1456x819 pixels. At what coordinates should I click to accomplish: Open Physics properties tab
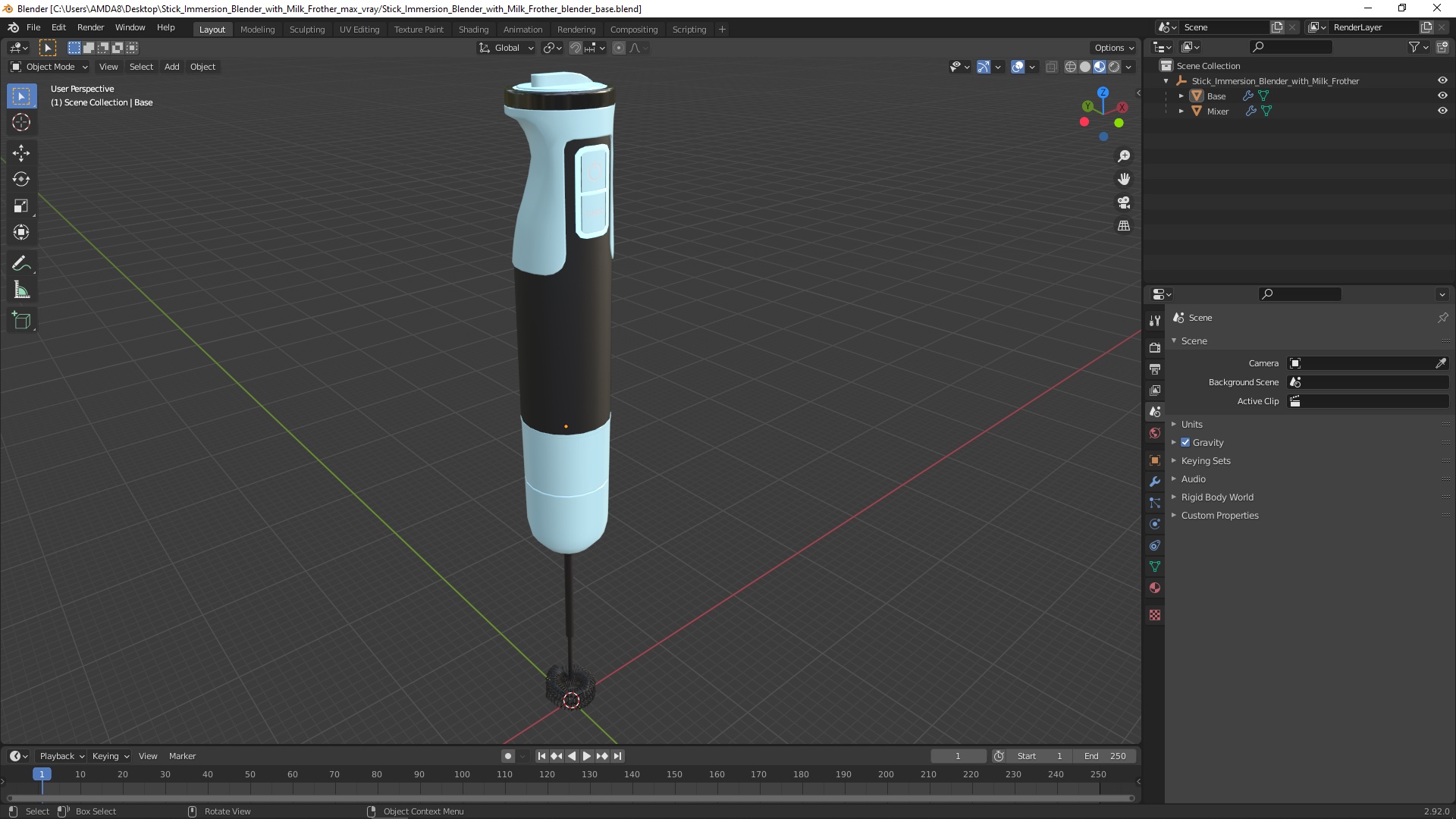tap(1155, 524)
